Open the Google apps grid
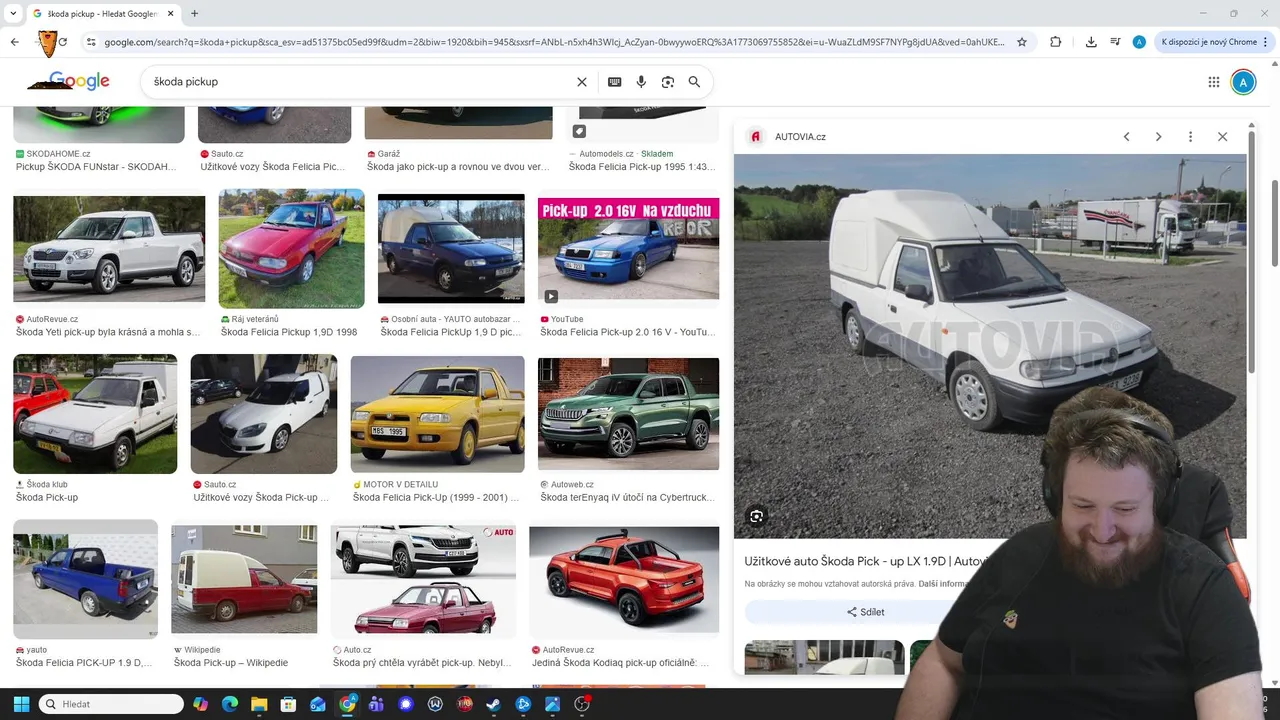1280x720 pixels. 1213,82
